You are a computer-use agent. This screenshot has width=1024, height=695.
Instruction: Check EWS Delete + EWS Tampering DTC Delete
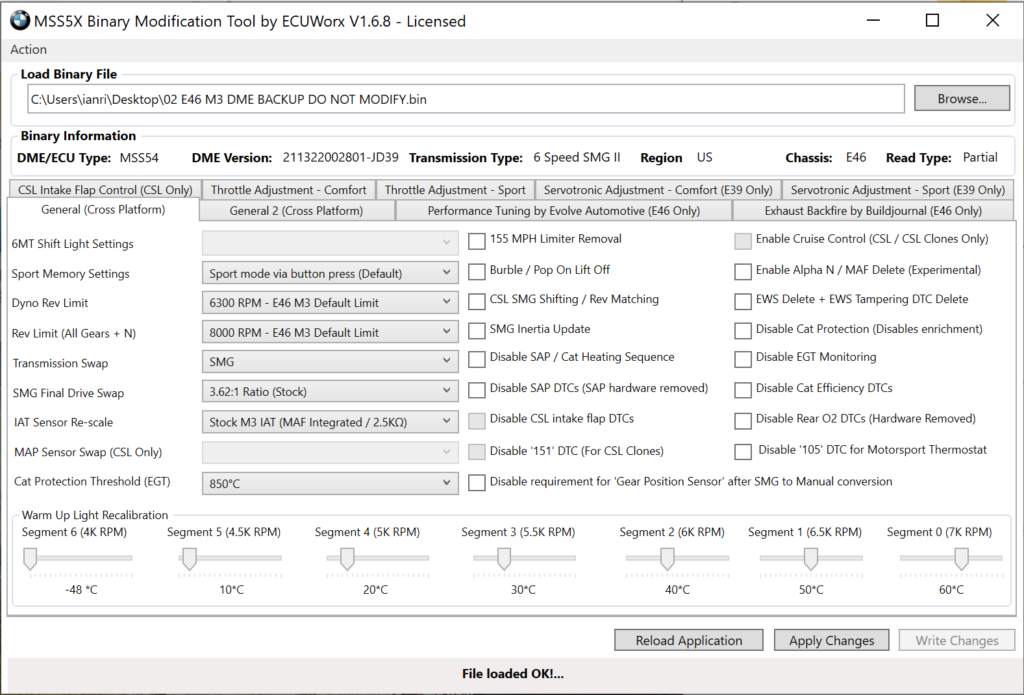(x=743, y=300)
